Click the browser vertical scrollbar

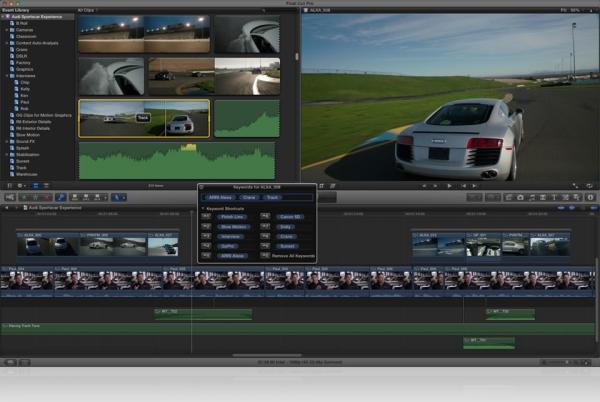coord(297,57)
